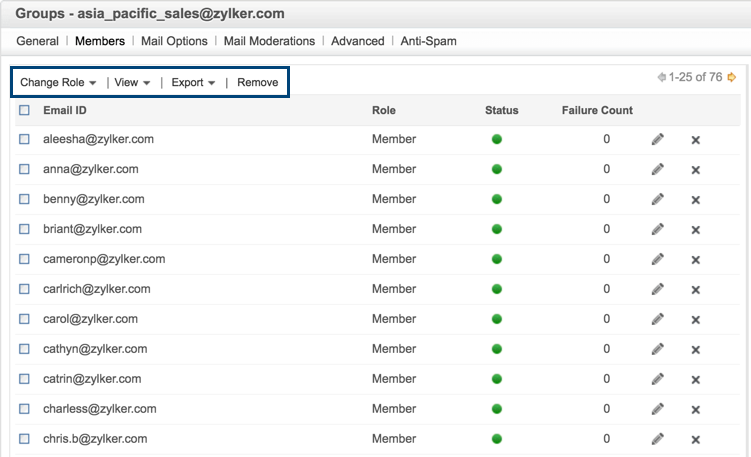751x457 pixels.
Task: Click the Failure Count column header
Action: pyautogui.click(x=597, y=110)
